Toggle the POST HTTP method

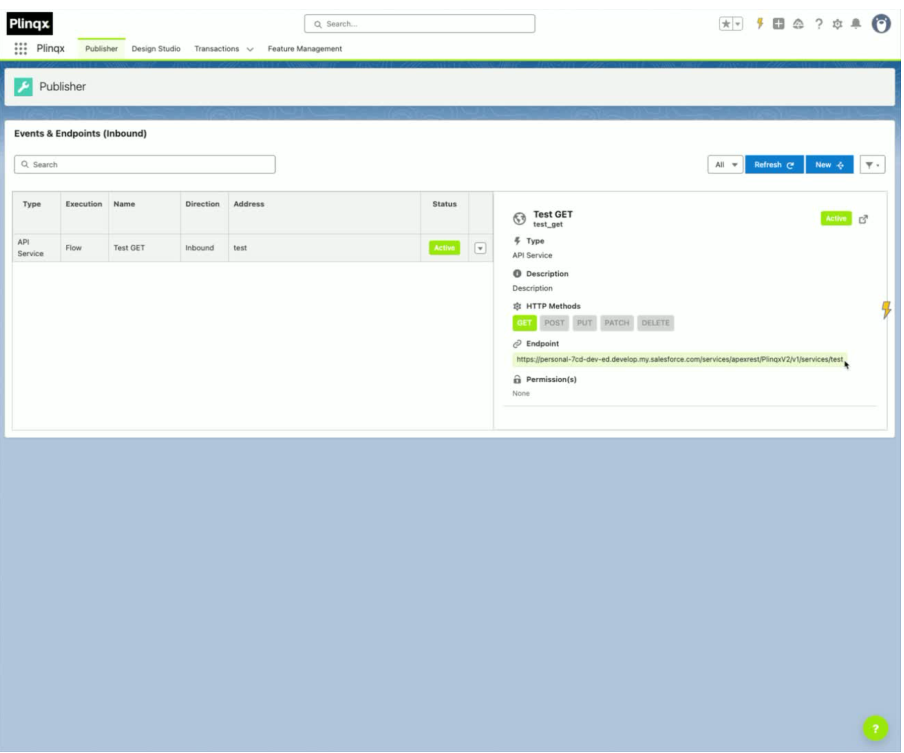pyautogui.click(x=554, y=323)
